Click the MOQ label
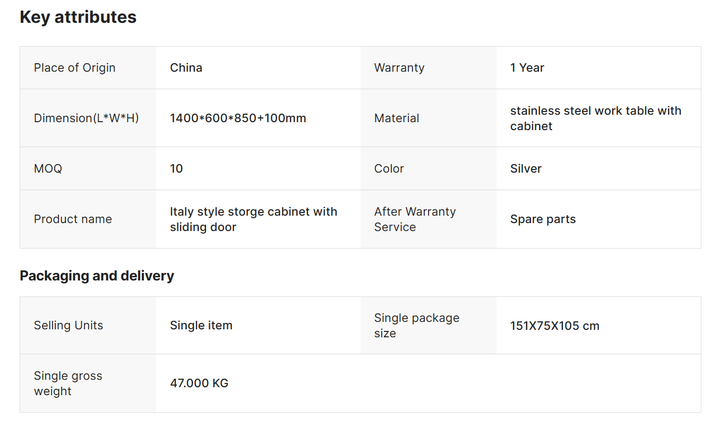Screen dimensions: 720x426 [x=48, y=169]
